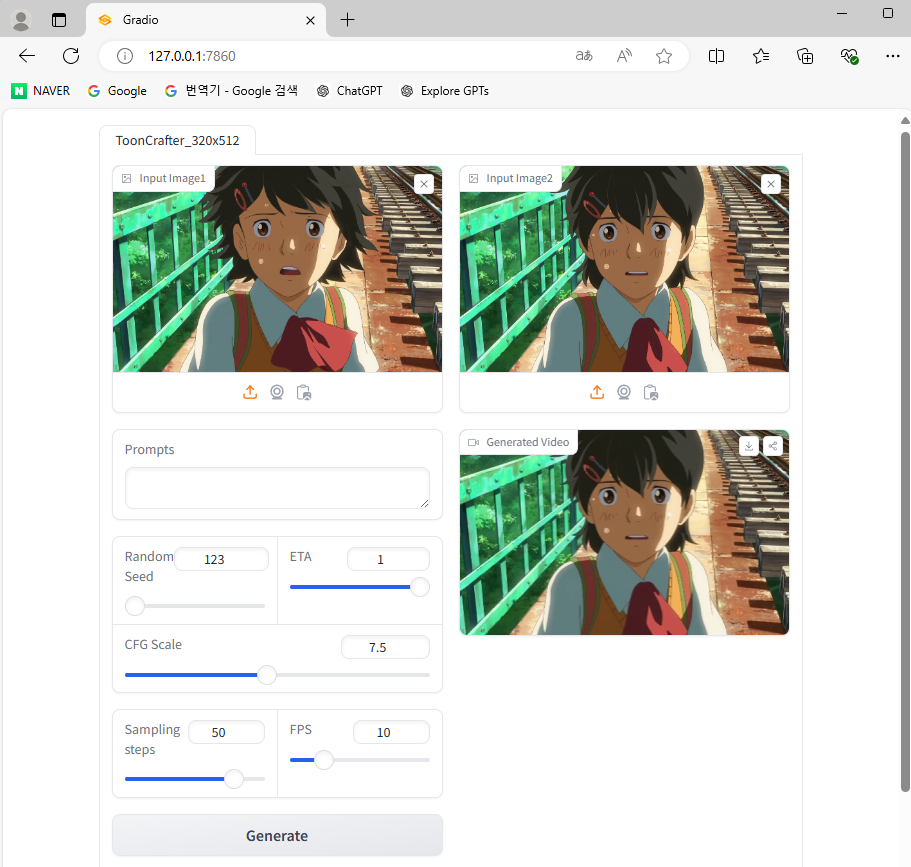
Task: Click the ETA slider handle
Action: pos(420,587)
